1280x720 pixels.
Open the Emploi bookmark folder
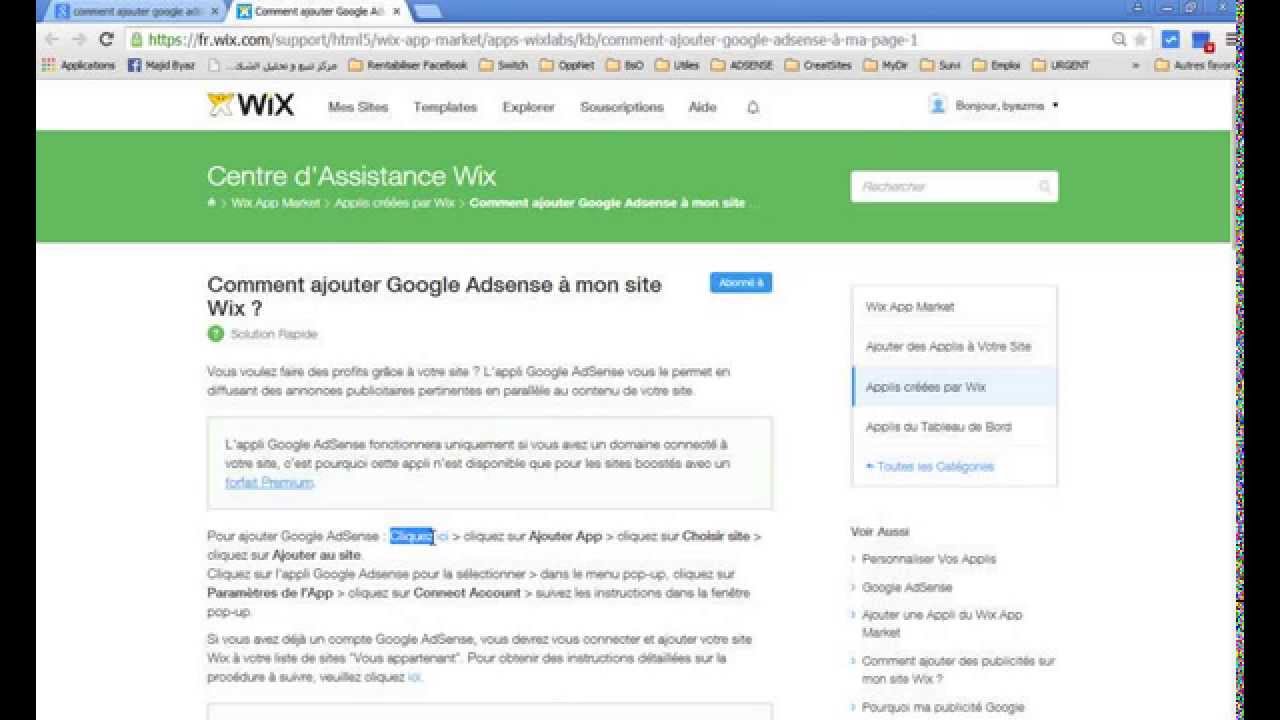996,65
